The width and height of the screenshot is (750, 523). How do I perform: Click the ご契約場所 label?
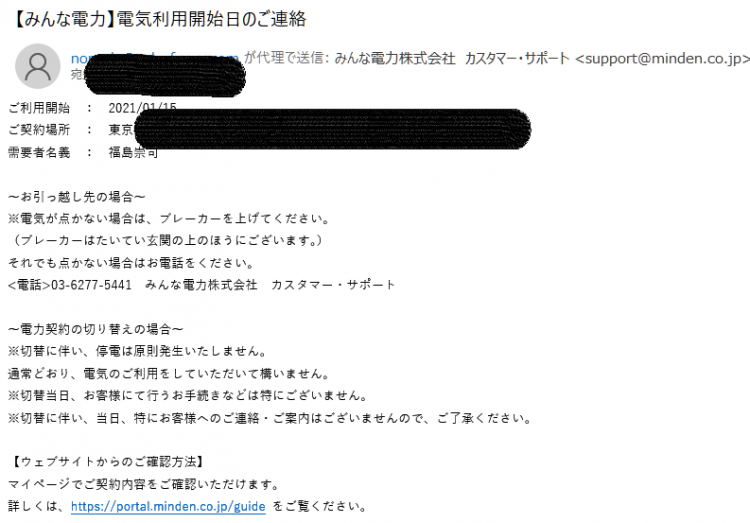coord(39,130)
